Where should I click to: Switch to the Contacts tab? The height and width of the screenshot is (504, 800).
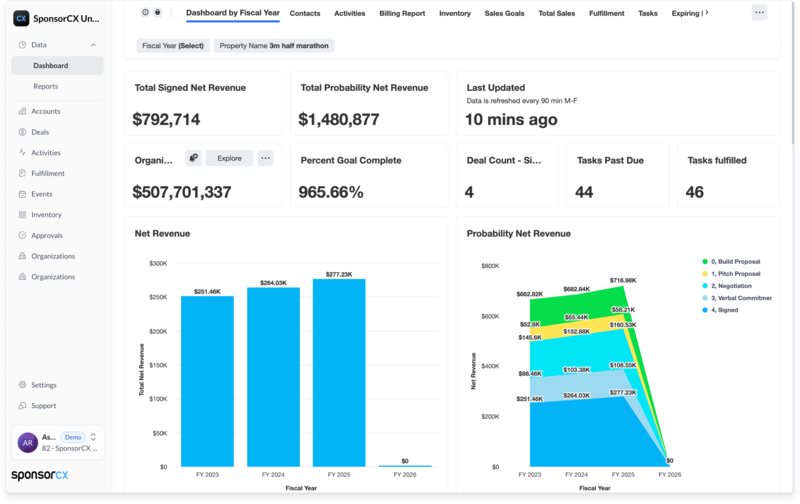coord(305,13)
